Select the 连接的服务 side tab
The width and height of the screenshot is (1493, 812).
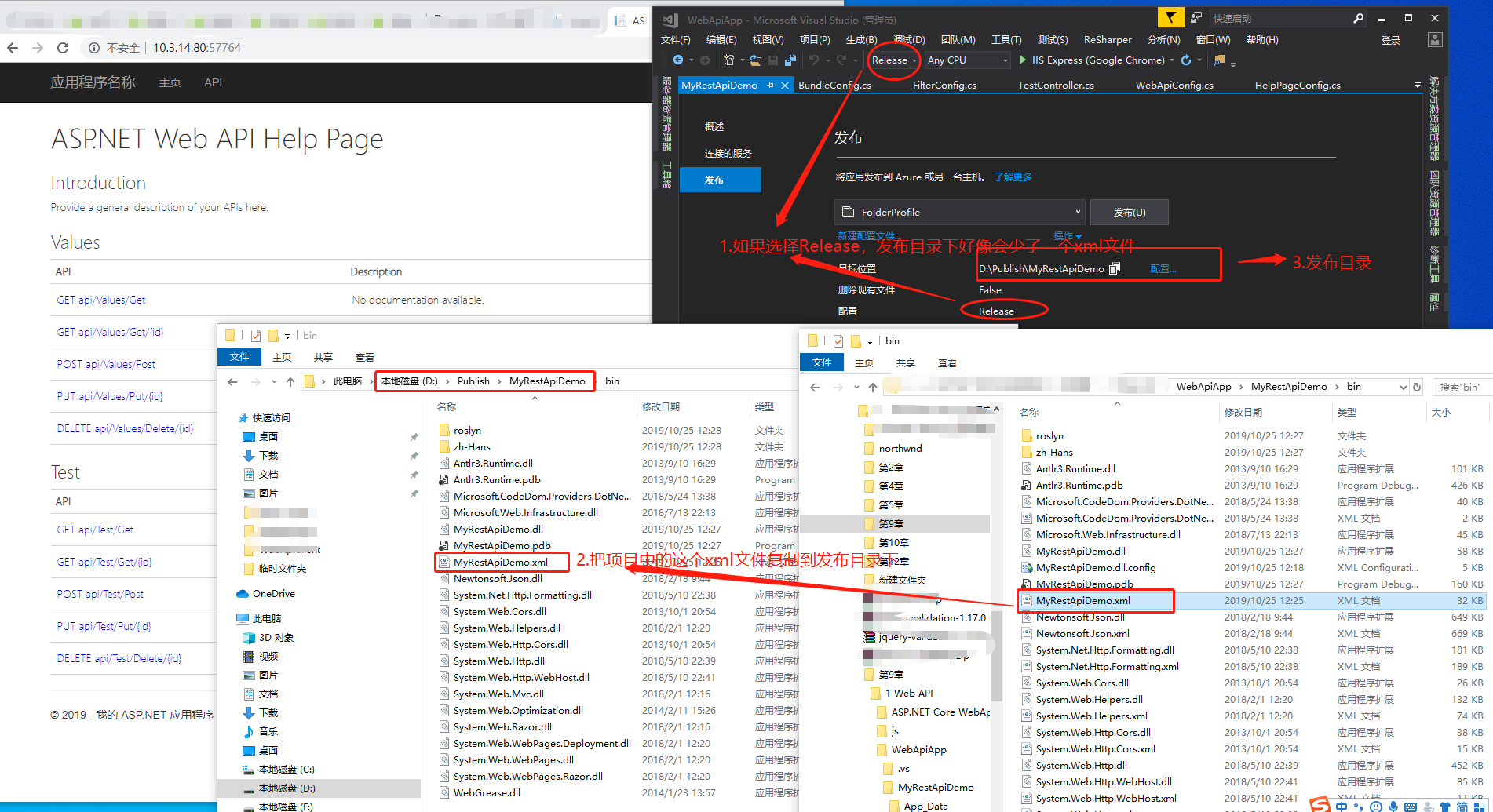tap(728, 153)
